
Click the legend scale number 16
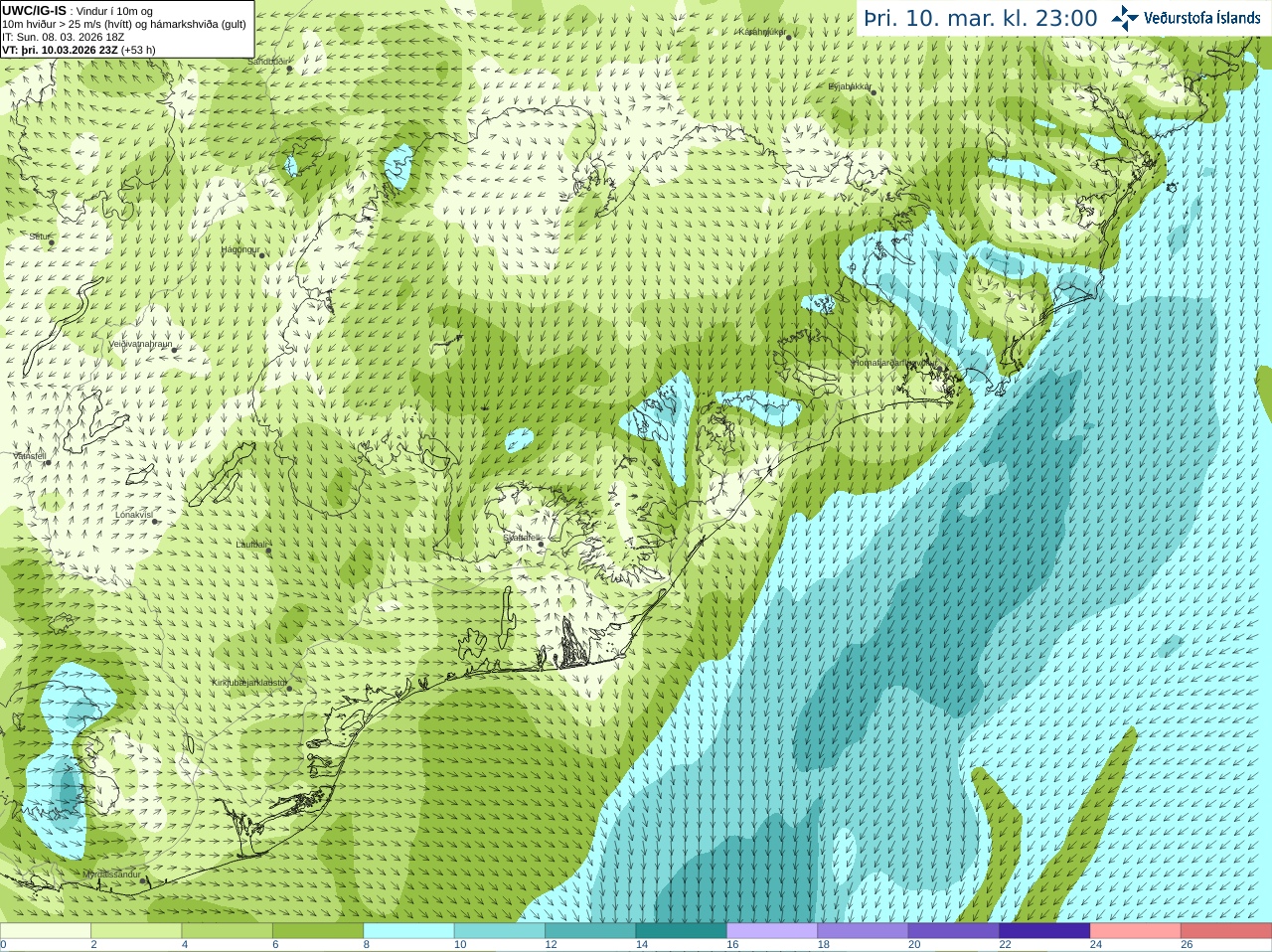732,945
